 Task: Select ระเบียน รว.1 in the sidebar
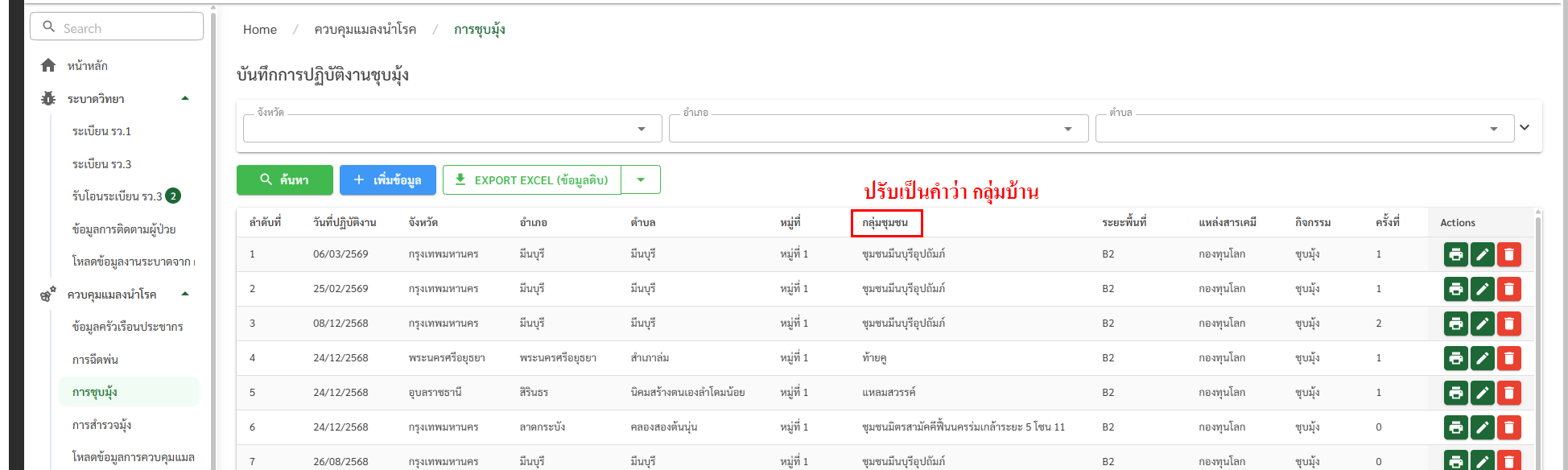(x=101, y=131)
